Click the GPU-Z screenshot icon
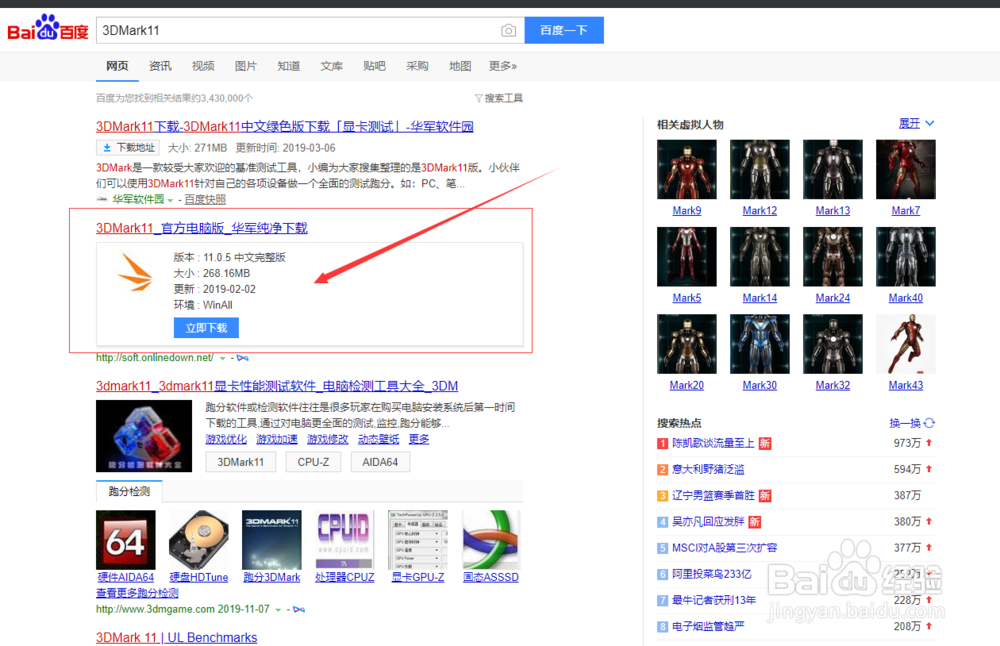 418,540
